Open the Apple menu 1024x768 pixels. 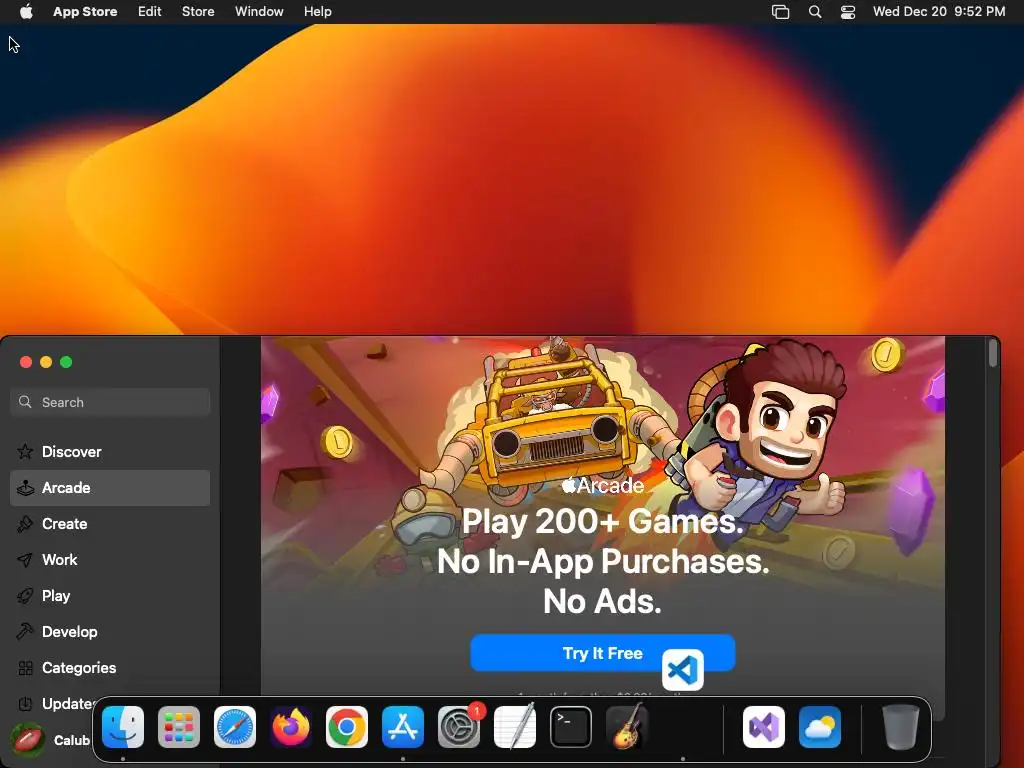tap(26, 11)
